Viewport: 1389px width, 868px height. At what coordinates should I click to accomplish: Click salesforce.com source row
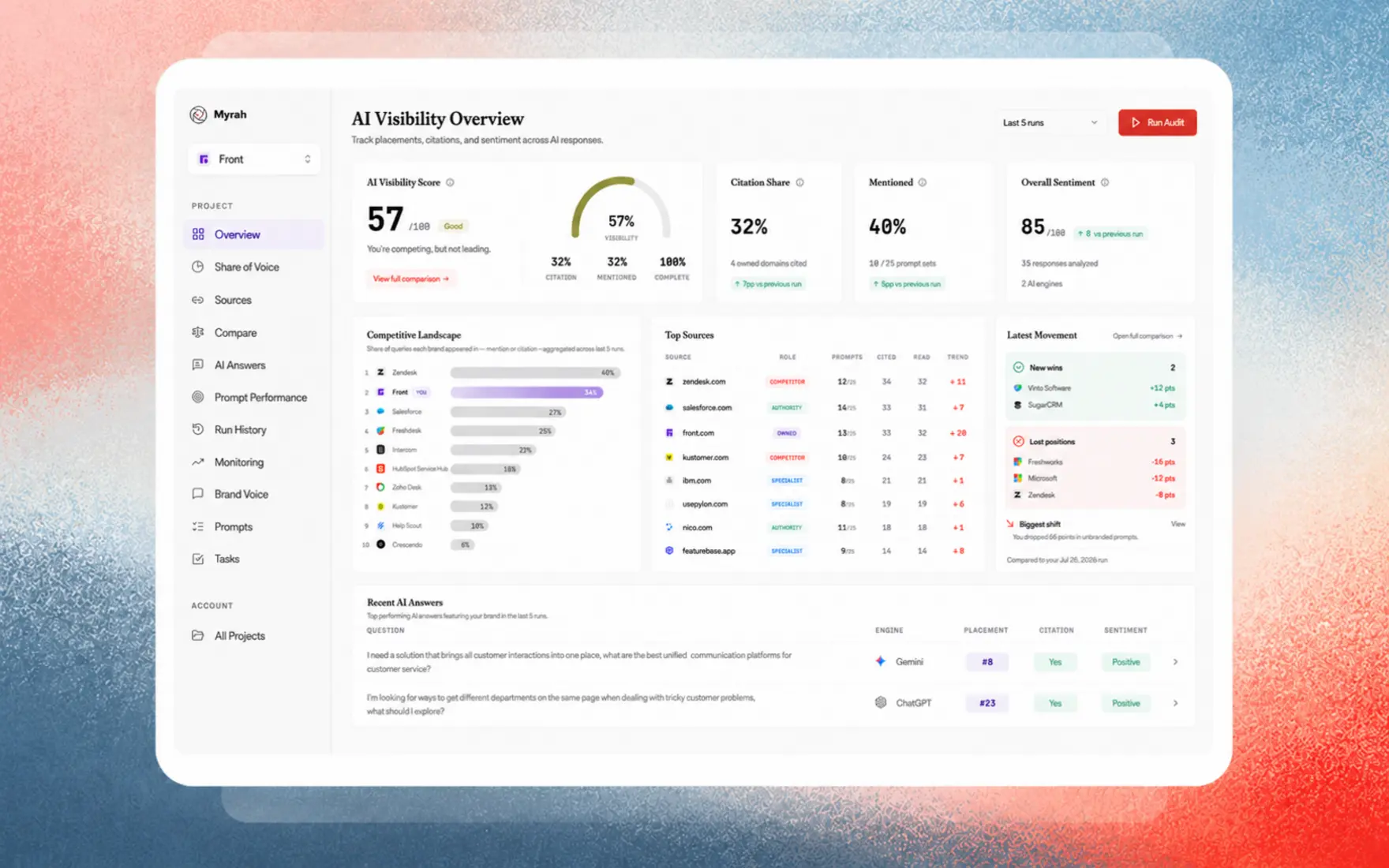[x=816, y=408]
